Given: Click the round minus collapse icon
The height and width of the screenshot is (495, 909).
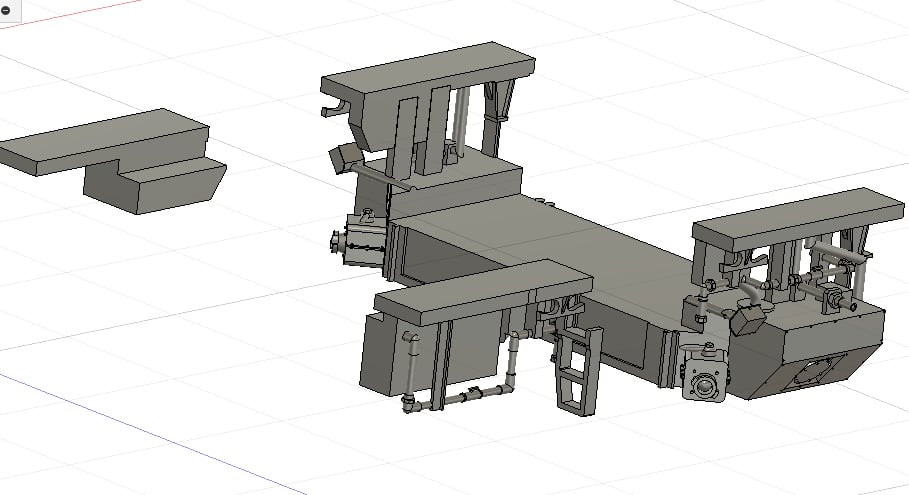Looking at the screenshot, I should (7, 8).
